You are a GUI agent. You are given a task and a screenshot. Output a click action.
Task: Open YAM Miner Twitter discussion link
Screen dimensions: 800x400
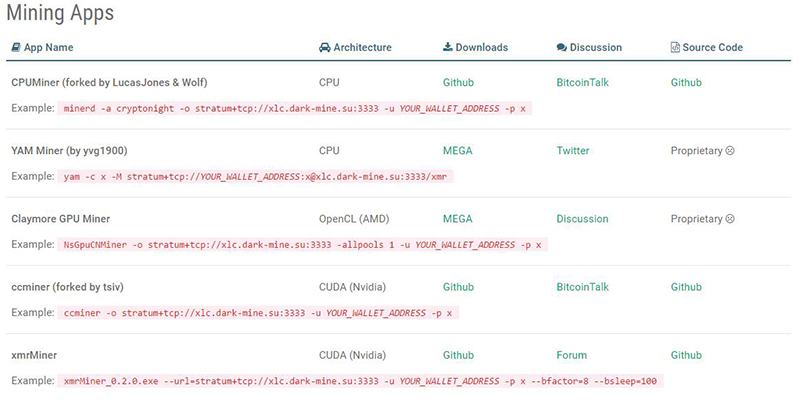tap(573, 151)
